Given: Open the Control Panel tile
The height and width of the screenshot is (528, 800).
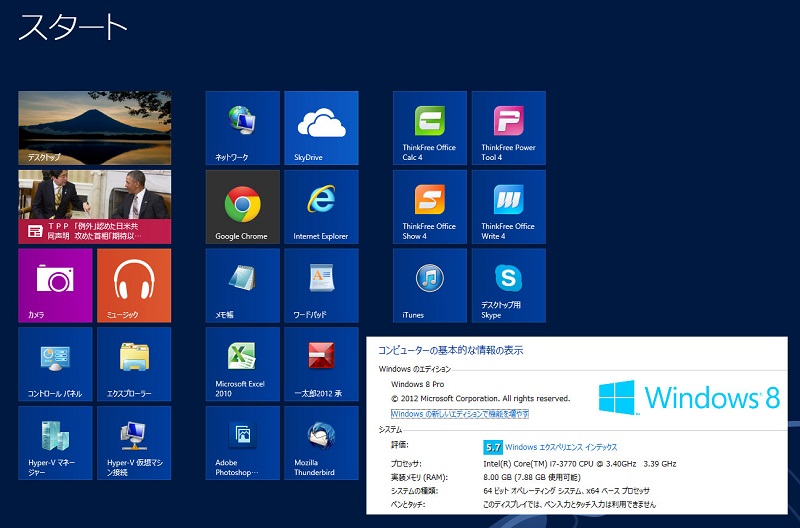Looking at the screenshot, I should [x=56, y=364].
